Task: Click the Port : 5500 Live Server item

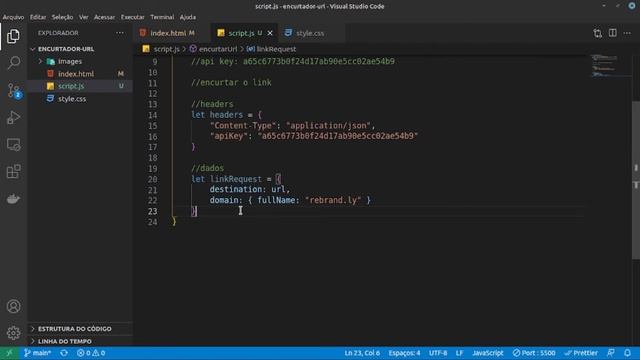Action: 534,353
